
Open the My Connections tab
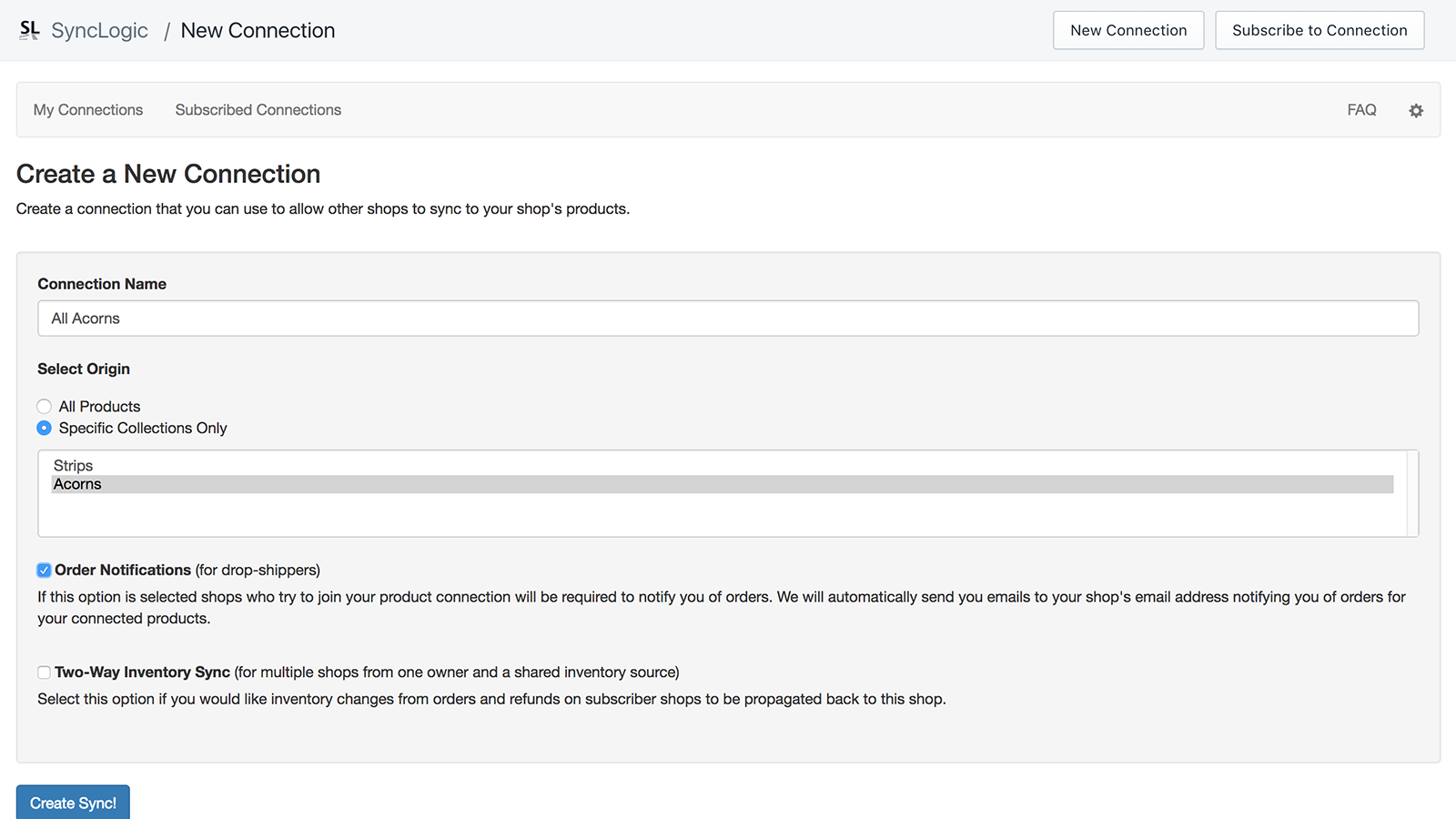point(88,110)
